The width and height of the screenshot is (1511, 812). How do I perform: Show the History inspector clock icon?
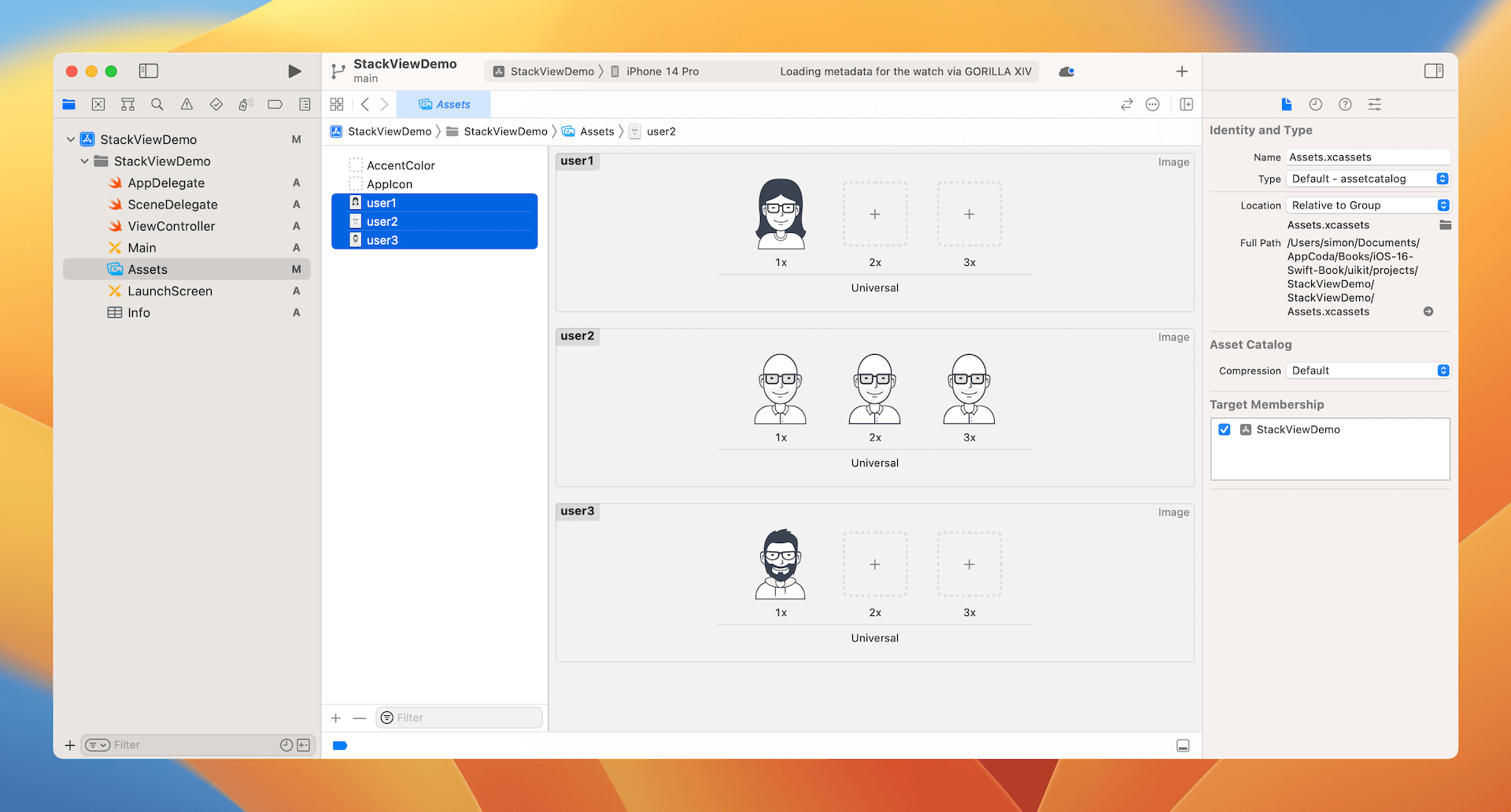point(1315,105)
